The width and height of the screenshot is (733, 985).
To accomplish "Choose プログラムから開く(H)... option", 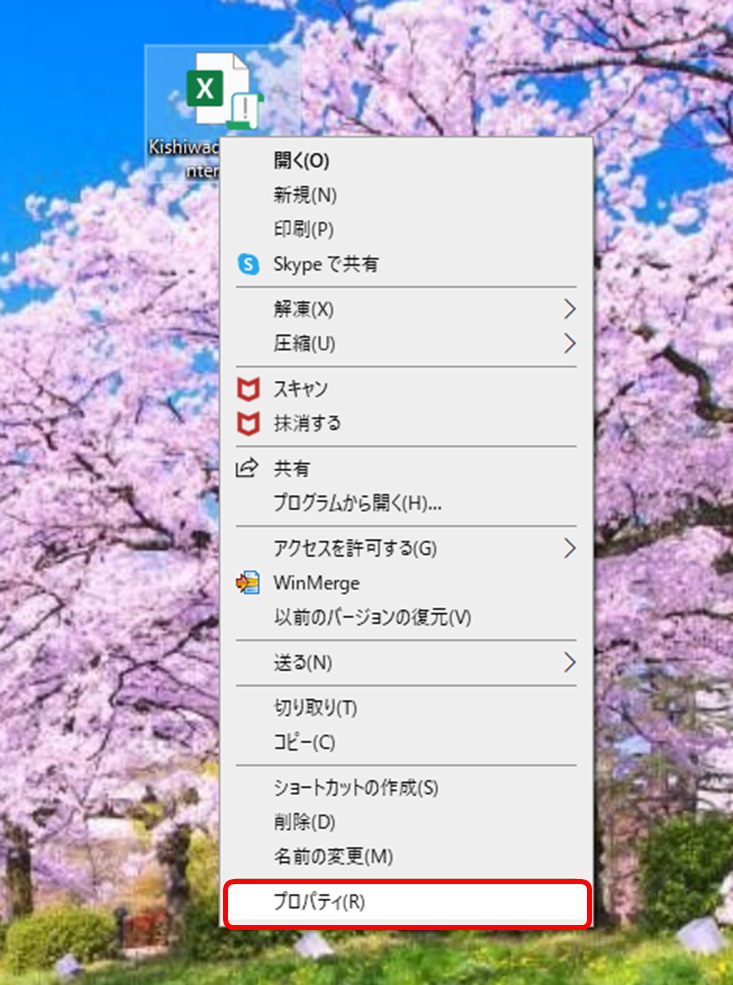I will [x=358, y=503].
